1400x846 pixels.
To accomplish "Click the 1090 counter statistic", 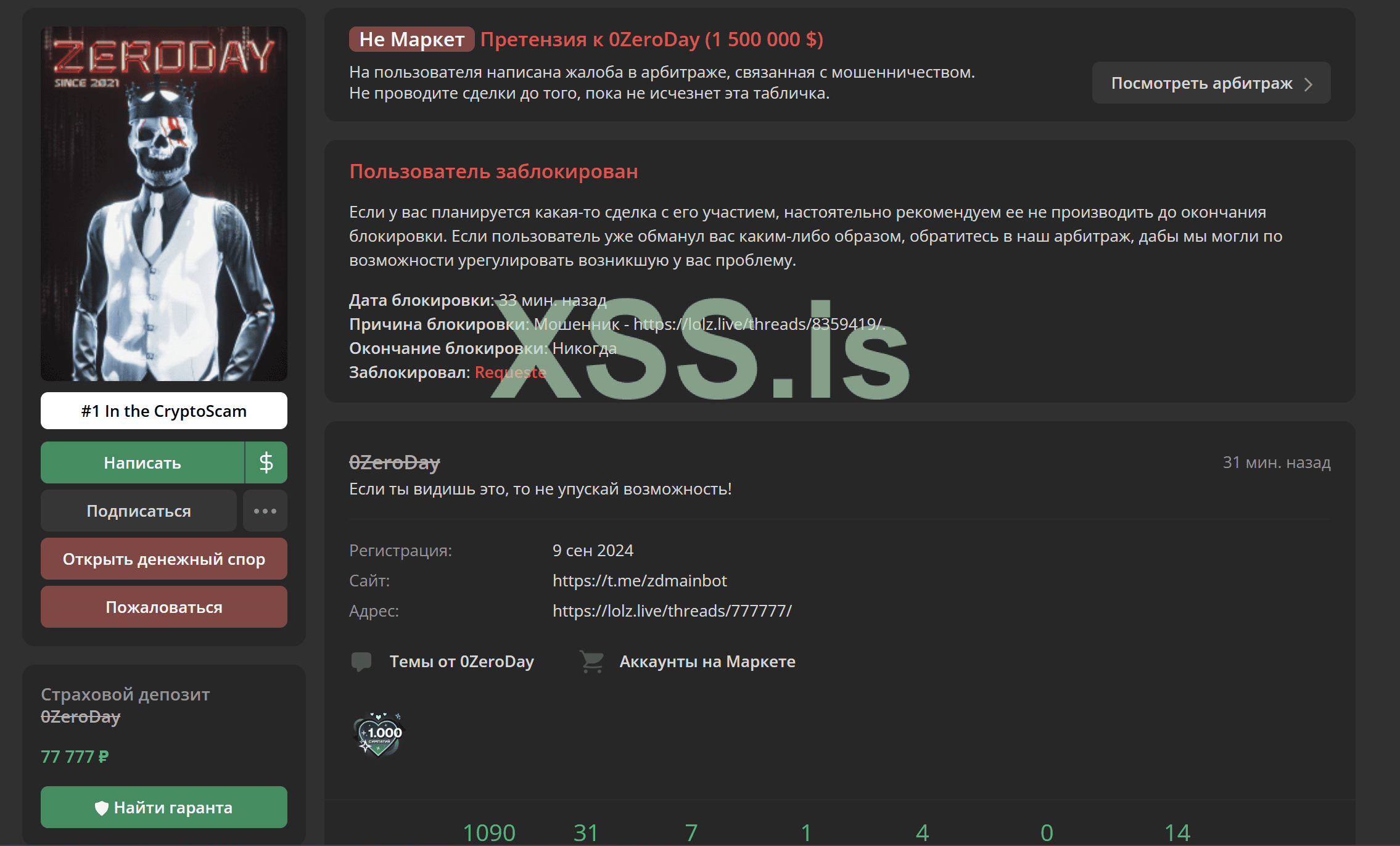I will (x=488, y=832).
